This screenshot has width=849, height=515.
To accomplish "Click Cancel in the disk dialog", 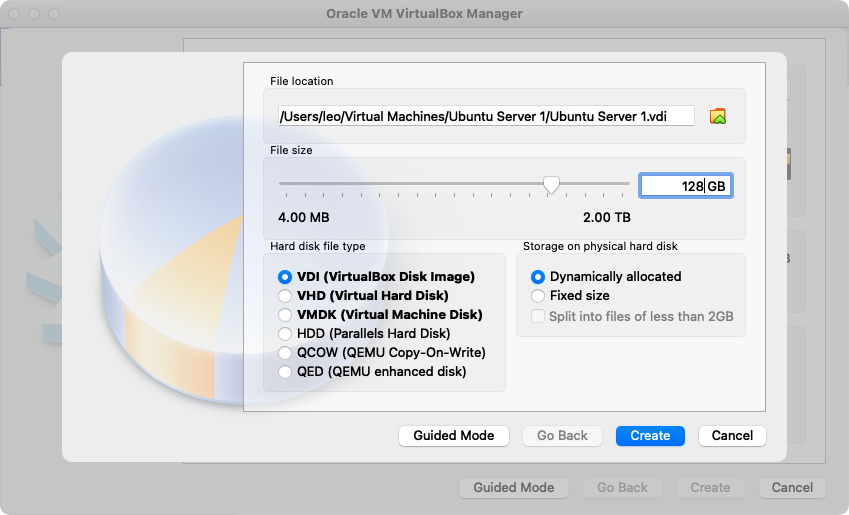I will pyautogui.click(x=732, y=436).
